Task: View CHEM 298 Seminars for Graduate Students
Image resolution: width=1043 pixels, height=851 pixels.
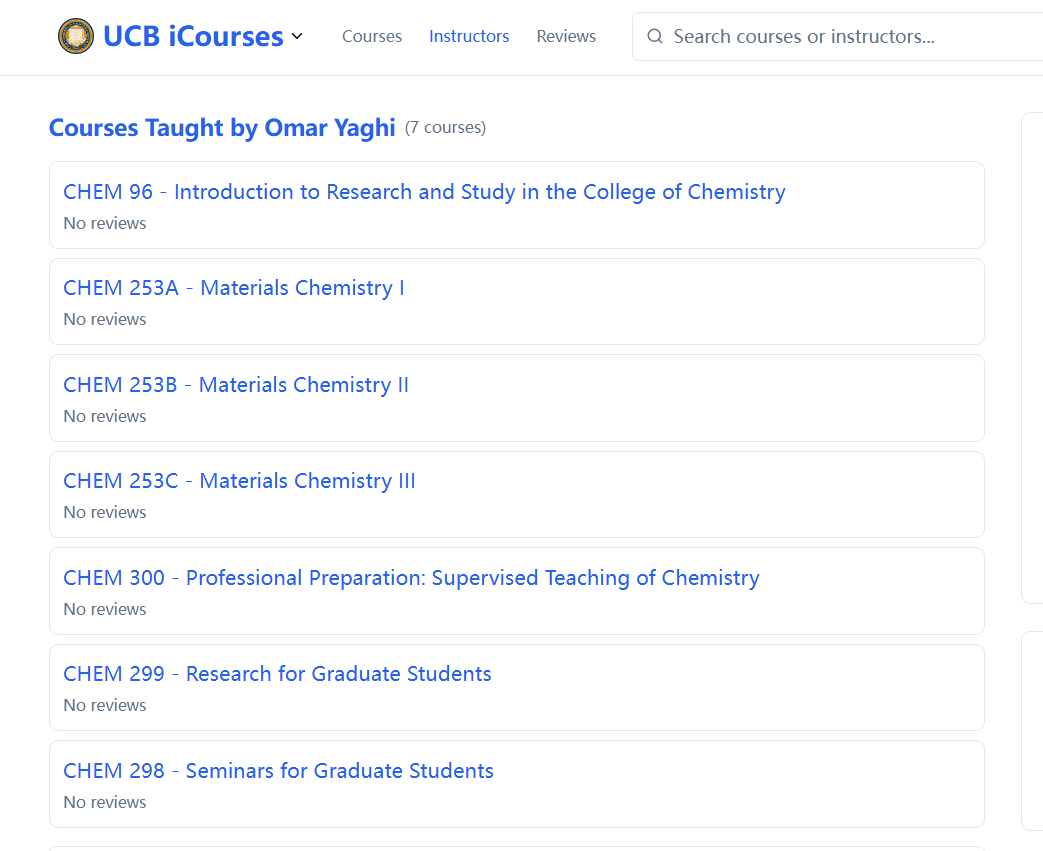Action: (x=278, y=771)
